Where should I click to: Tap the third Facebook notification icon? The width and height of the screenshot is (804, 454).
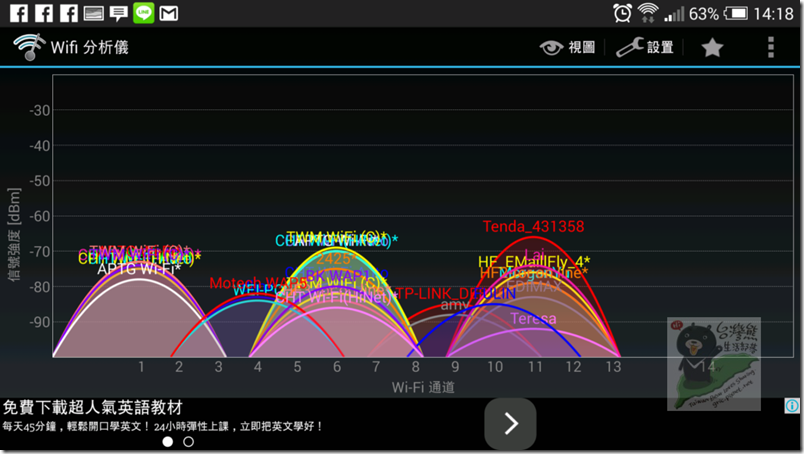[x=69, y=13]
